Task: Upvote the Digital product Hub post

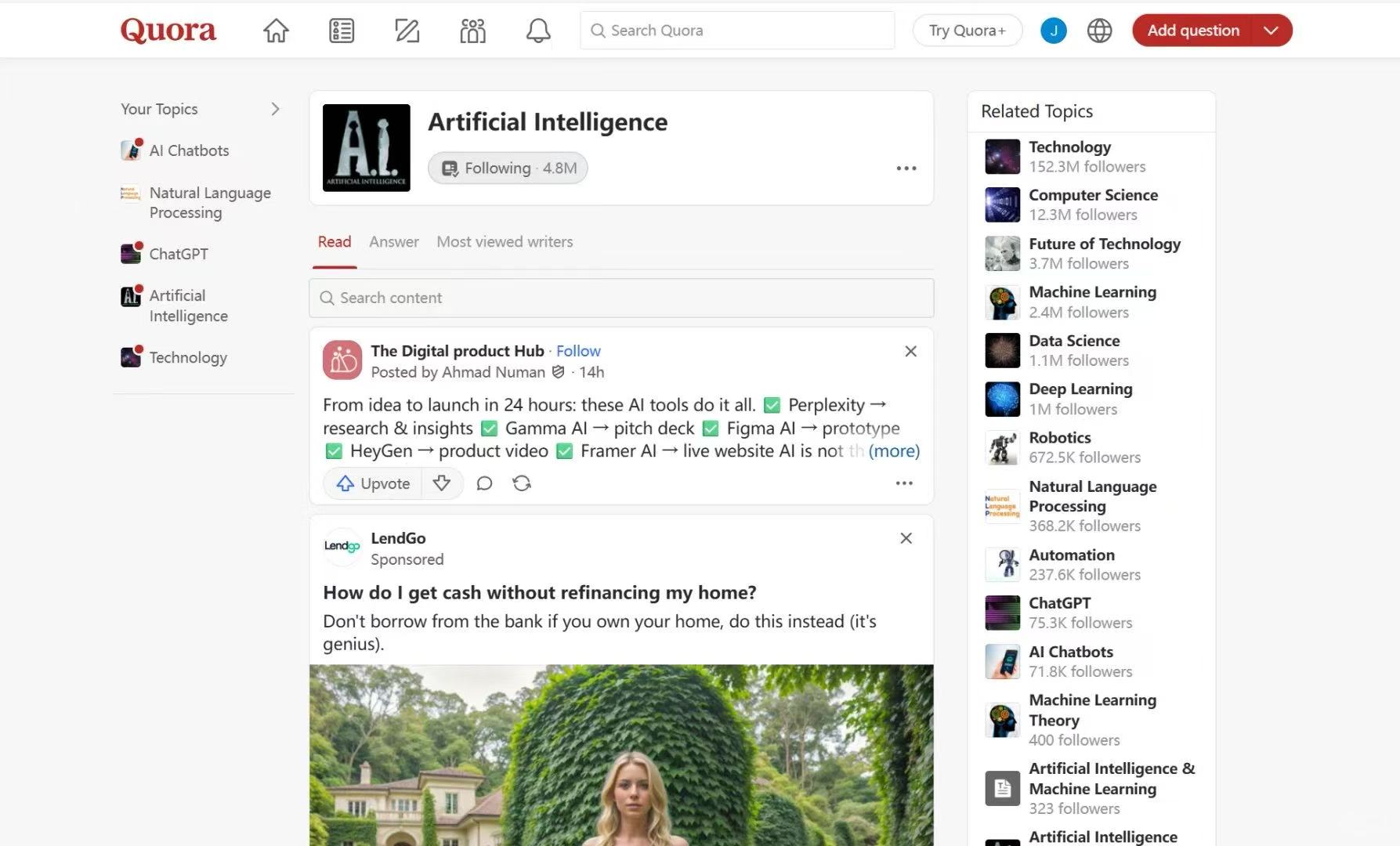Action: coord(374,483)
